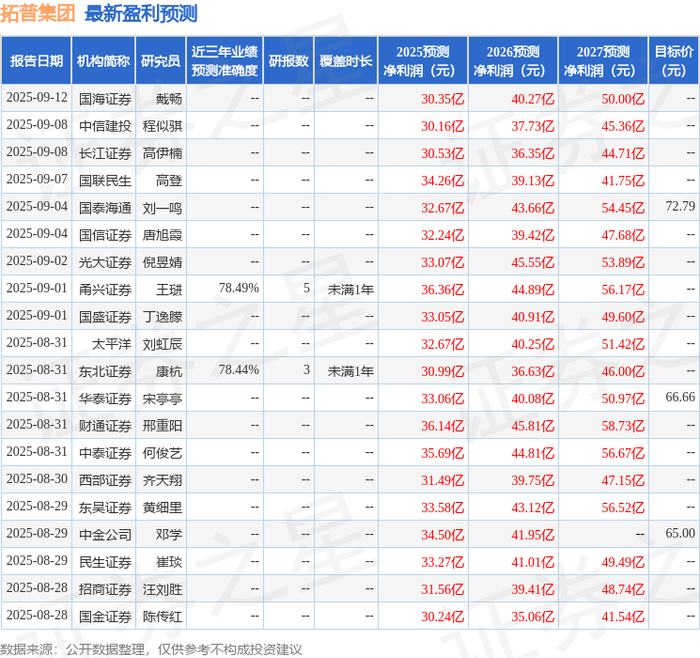Select the date 2025-08-30
Viewport: 700px width, 658px height.
(37, 479)
